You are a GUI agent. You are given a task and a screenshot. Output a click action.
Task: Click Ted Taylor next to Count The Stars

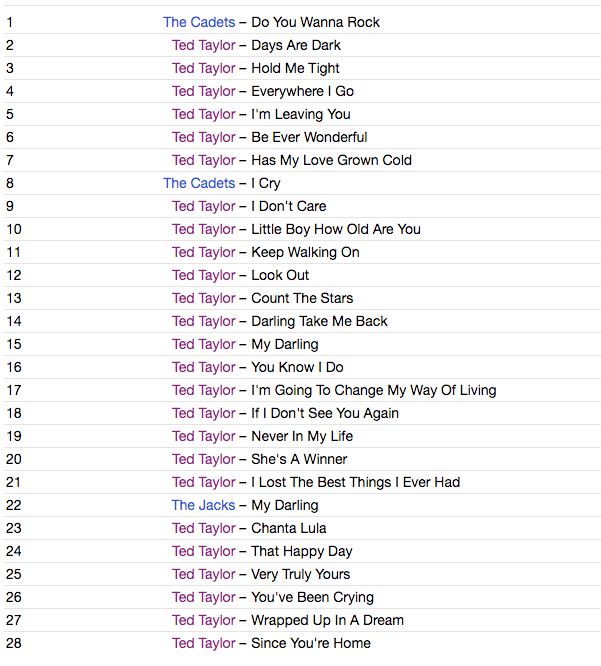pyautogui.click(x=203, y=298)
